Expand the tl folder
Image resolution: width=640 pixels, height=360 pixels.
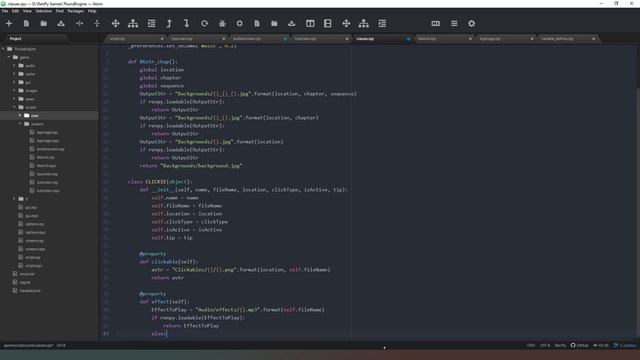(15, 199)
